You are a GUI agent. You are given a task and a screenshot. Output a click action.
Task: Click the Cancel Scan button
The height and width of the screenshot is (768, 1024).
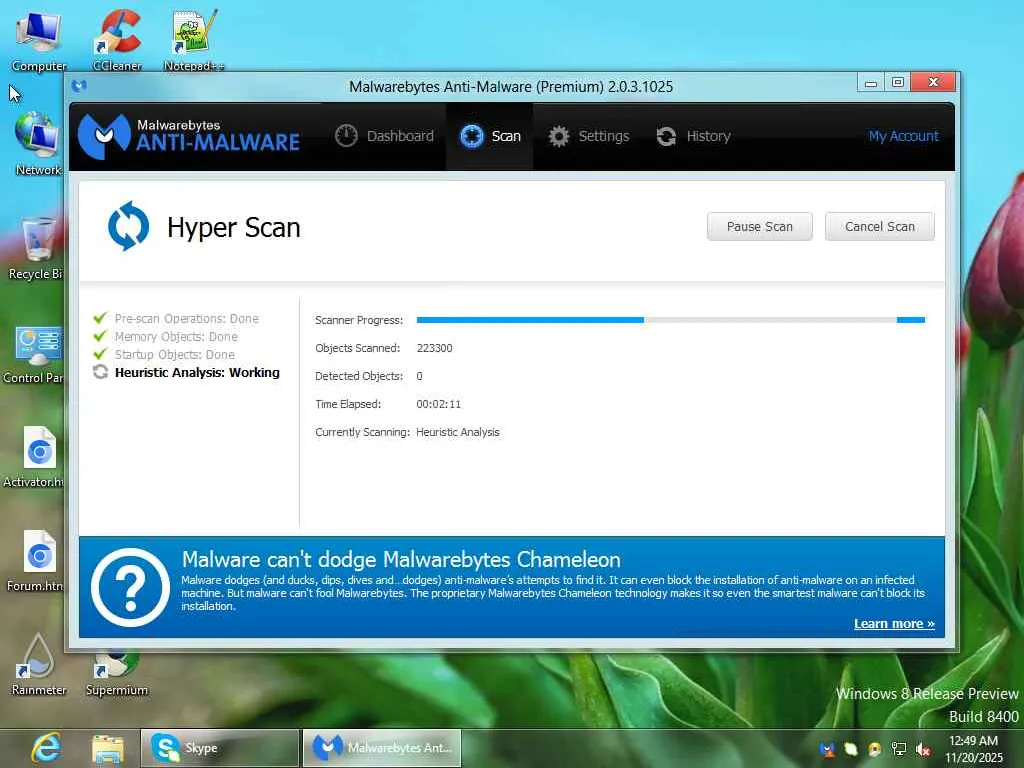880,227
